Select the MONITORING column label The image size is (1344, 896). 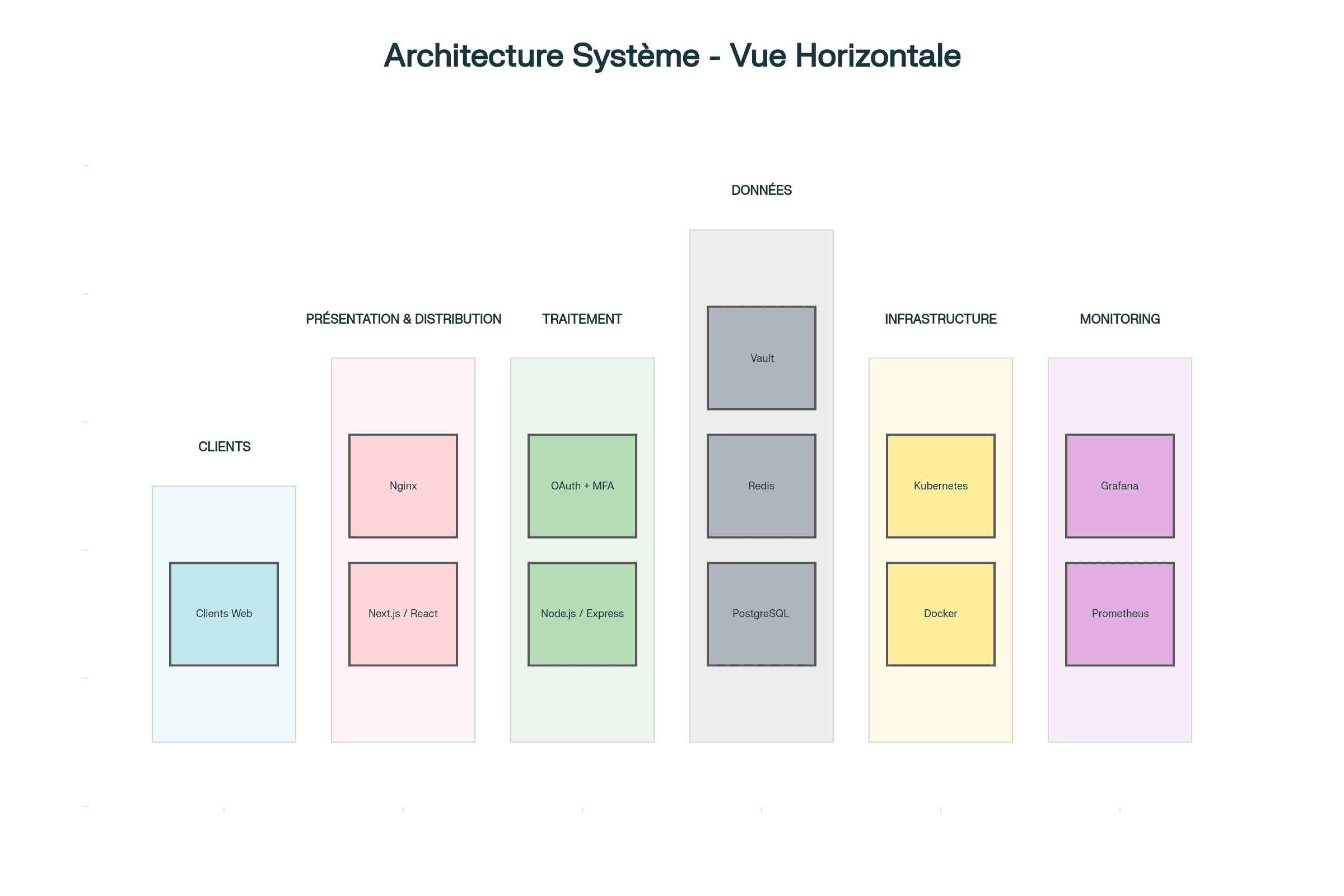coord(1119,319)
